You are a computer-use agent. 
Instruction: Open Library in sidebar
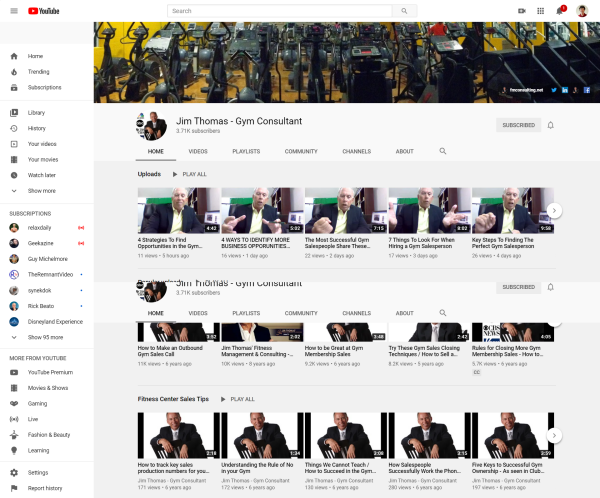(47, 113)
